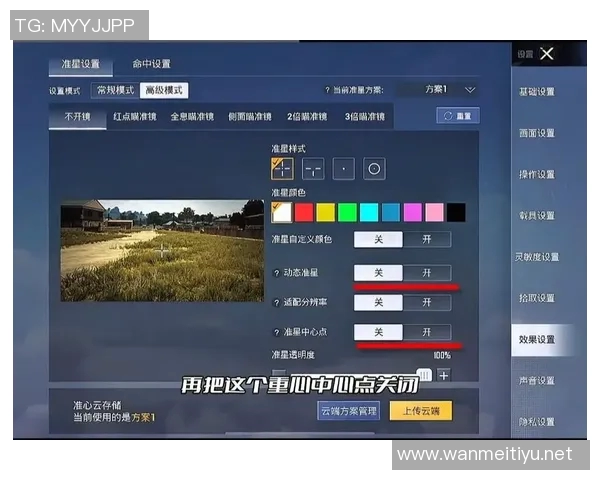Pick the blue crosshair color

pos(391,212)
